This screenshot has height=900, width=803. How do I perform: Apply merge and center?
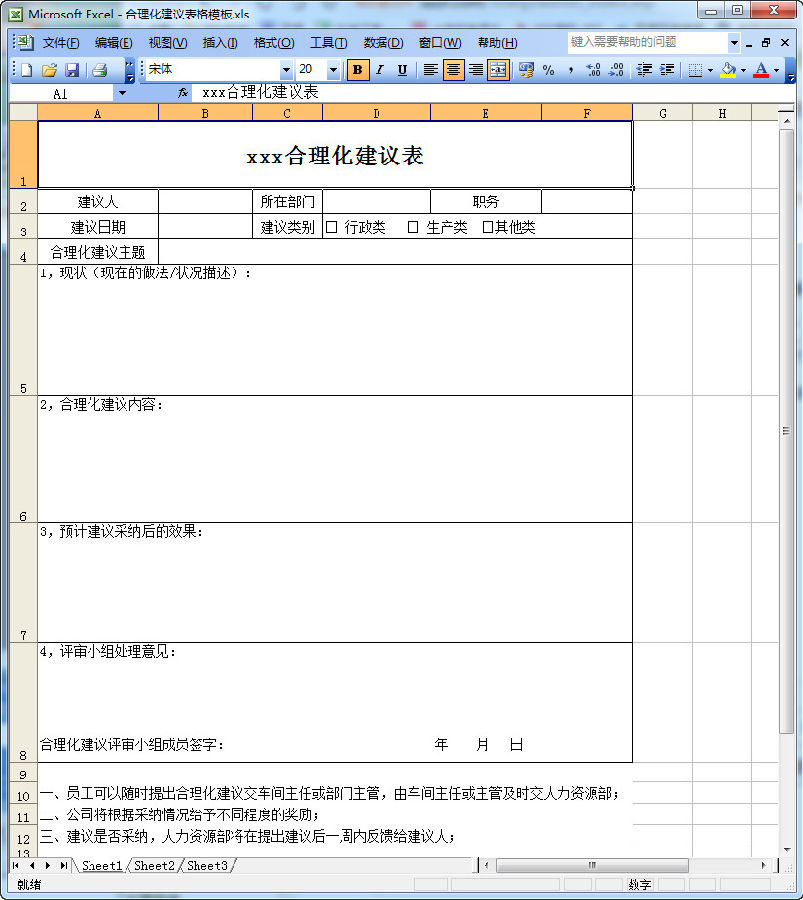click(x=498, y=71)
